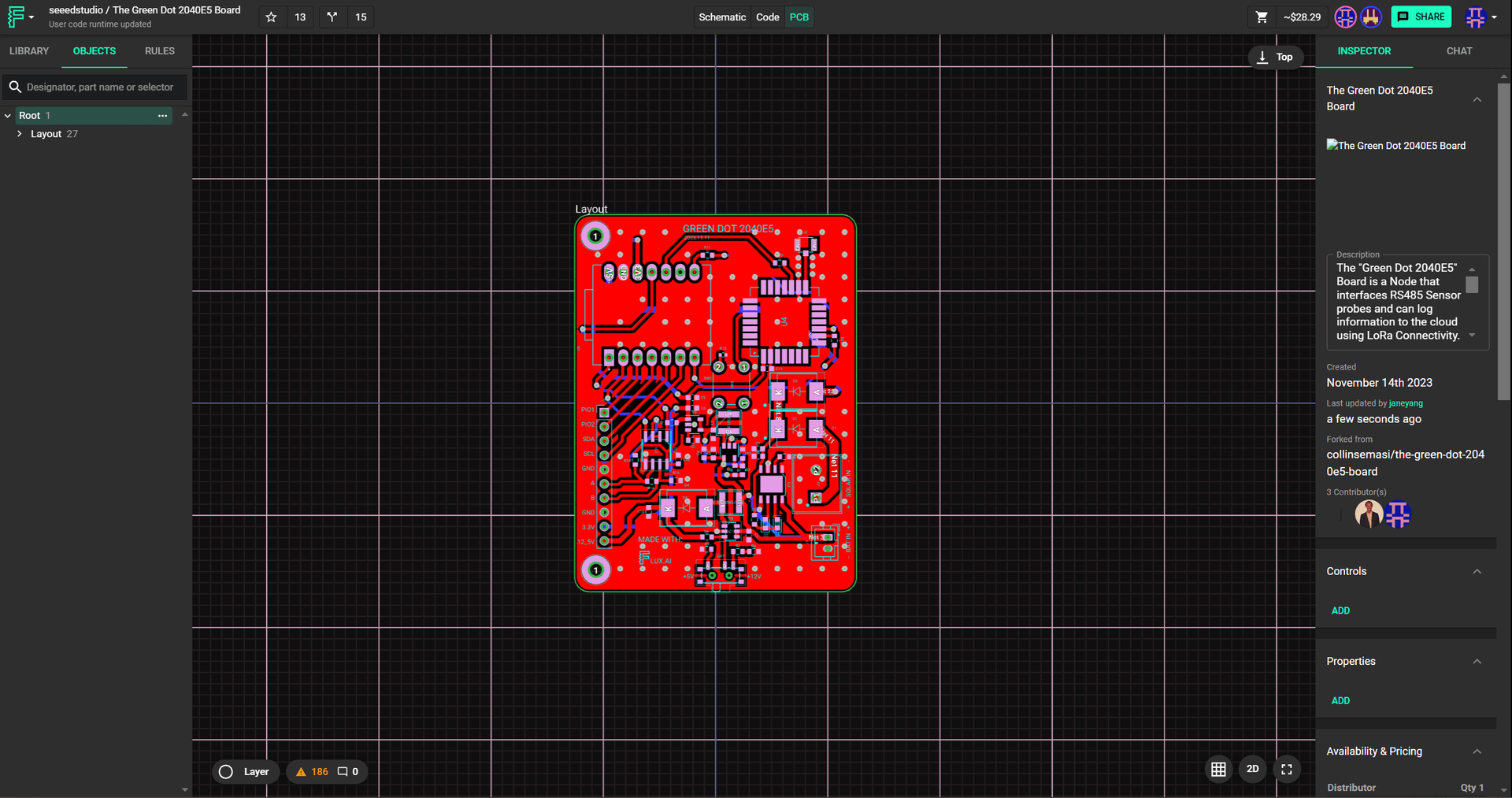
Task: Enter fullscreen with the expand icon
Action: 1287,770
